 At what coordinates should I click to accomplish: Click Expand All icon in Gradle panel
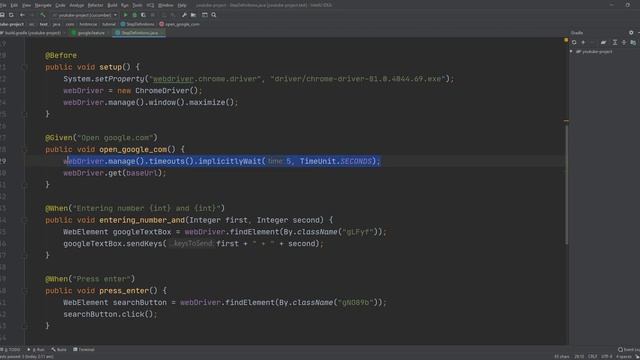tap(615, 42)
